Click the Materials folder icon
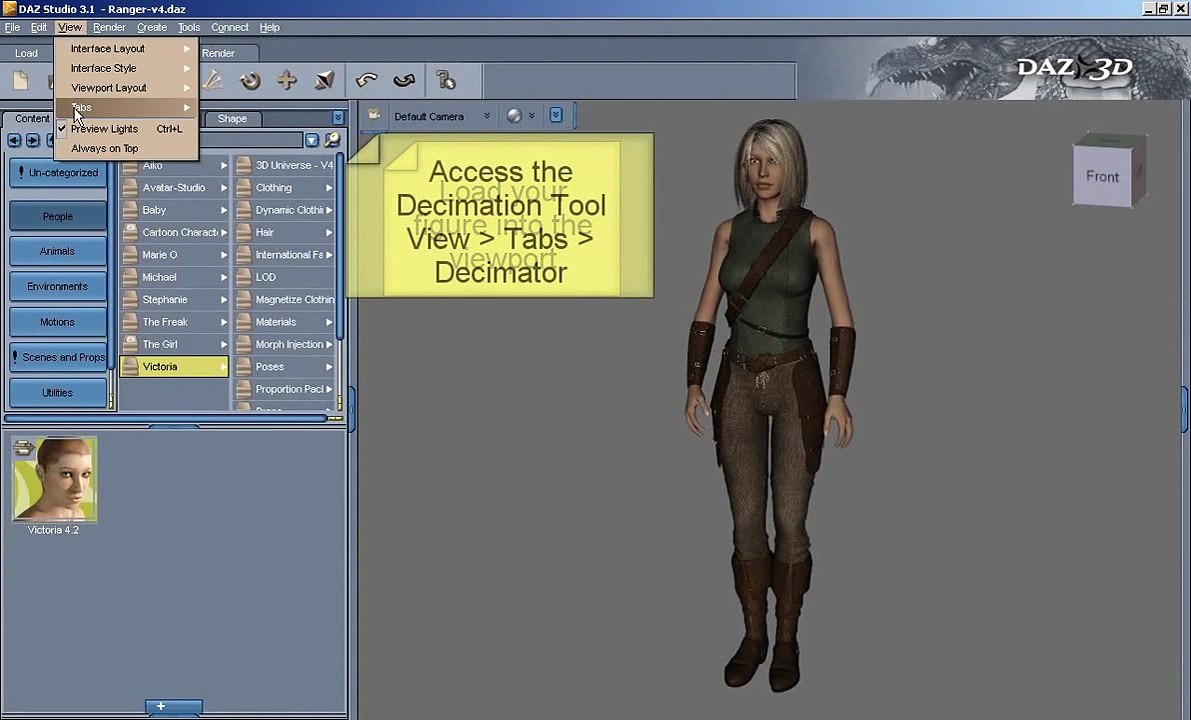 point(243,322)
